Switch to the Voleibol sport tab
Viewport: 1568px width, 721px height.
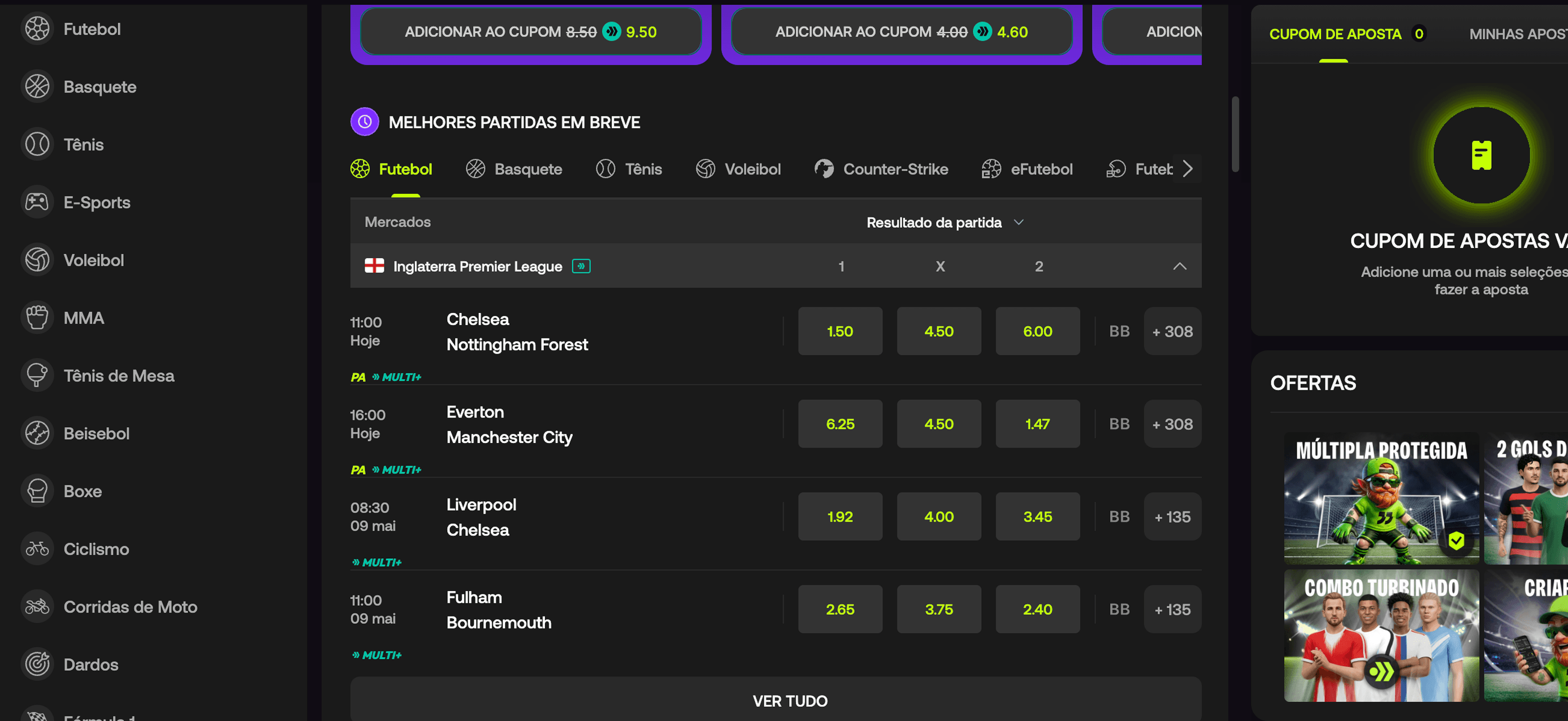click(738, 168)
